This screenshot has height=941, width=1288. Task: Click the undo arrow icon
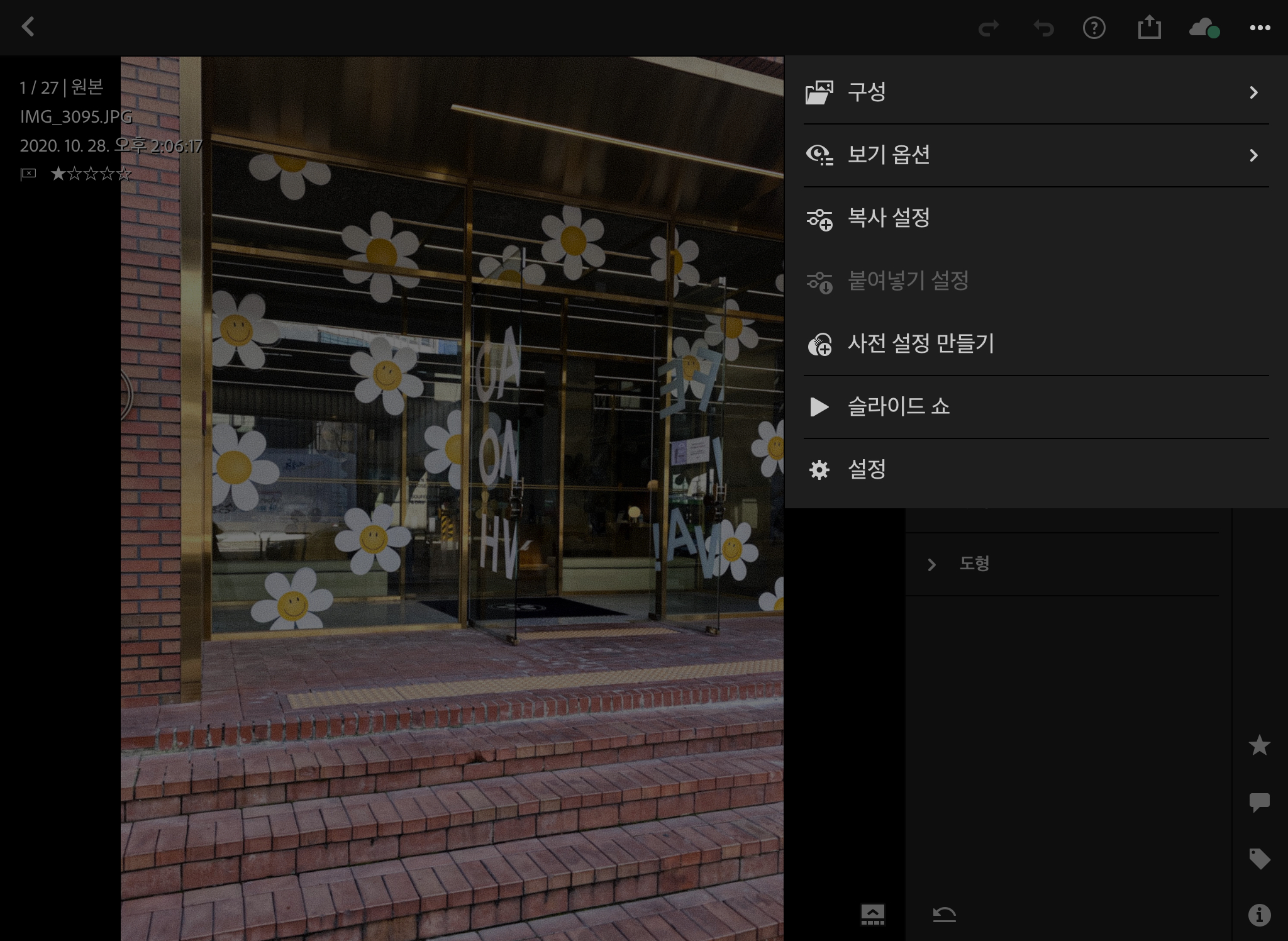[x=1043, y=28]
